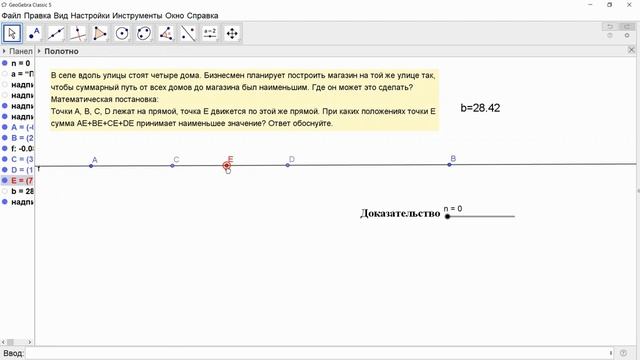Screen dimensions: 640x360
Task: Toggle visibility of slider n = 0
Action: point(5,63)
